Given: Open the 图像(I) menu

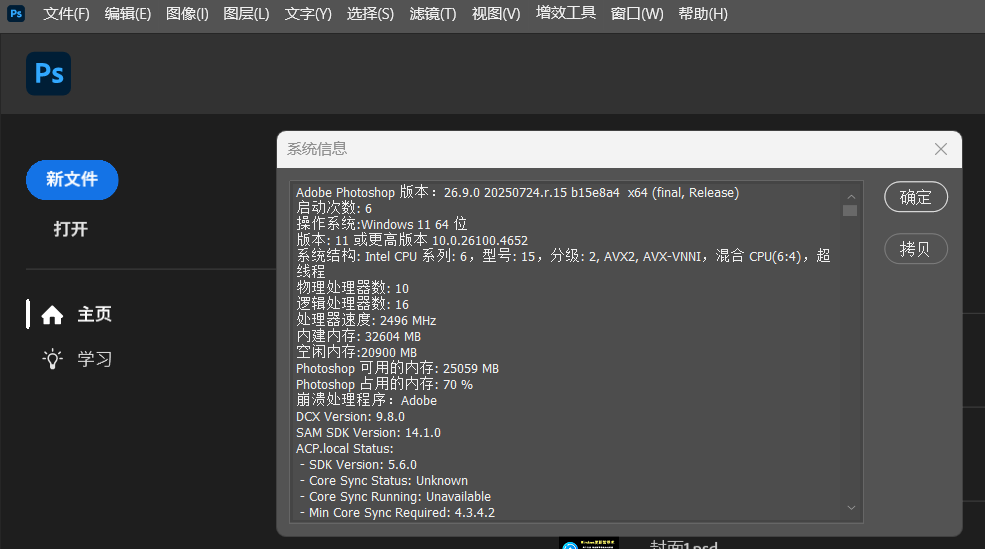Looking at the screenshot, I should click(187, 14).
